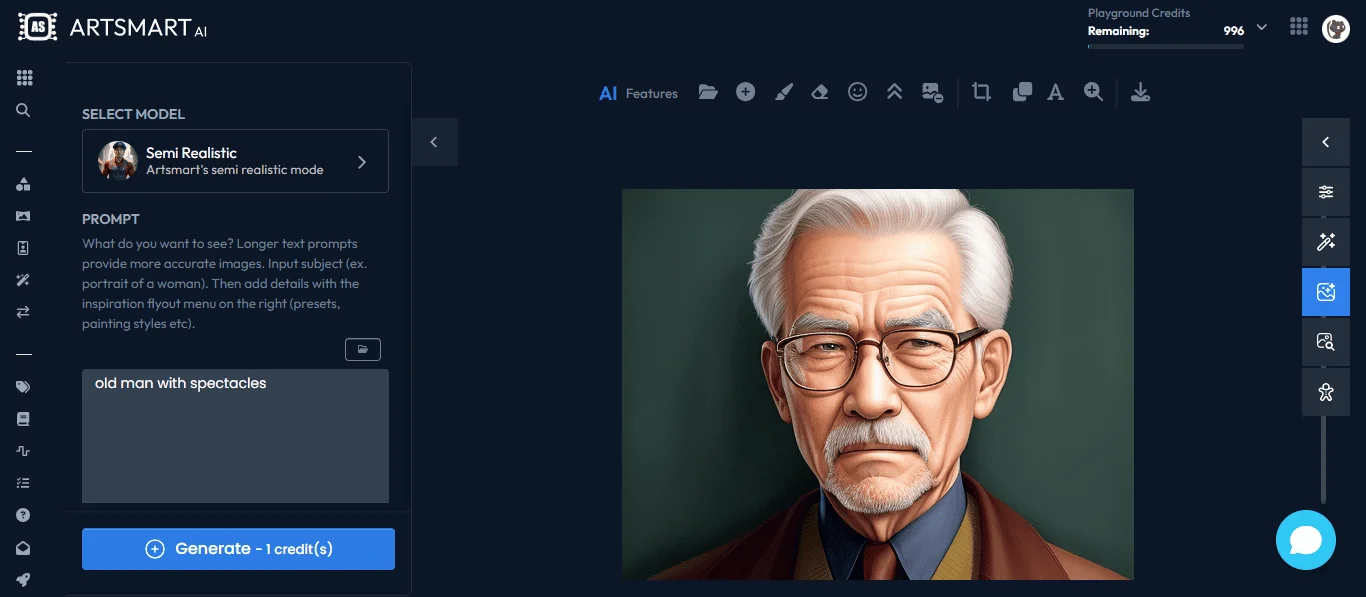Click the prompt text field

click(x=235, y=436)
